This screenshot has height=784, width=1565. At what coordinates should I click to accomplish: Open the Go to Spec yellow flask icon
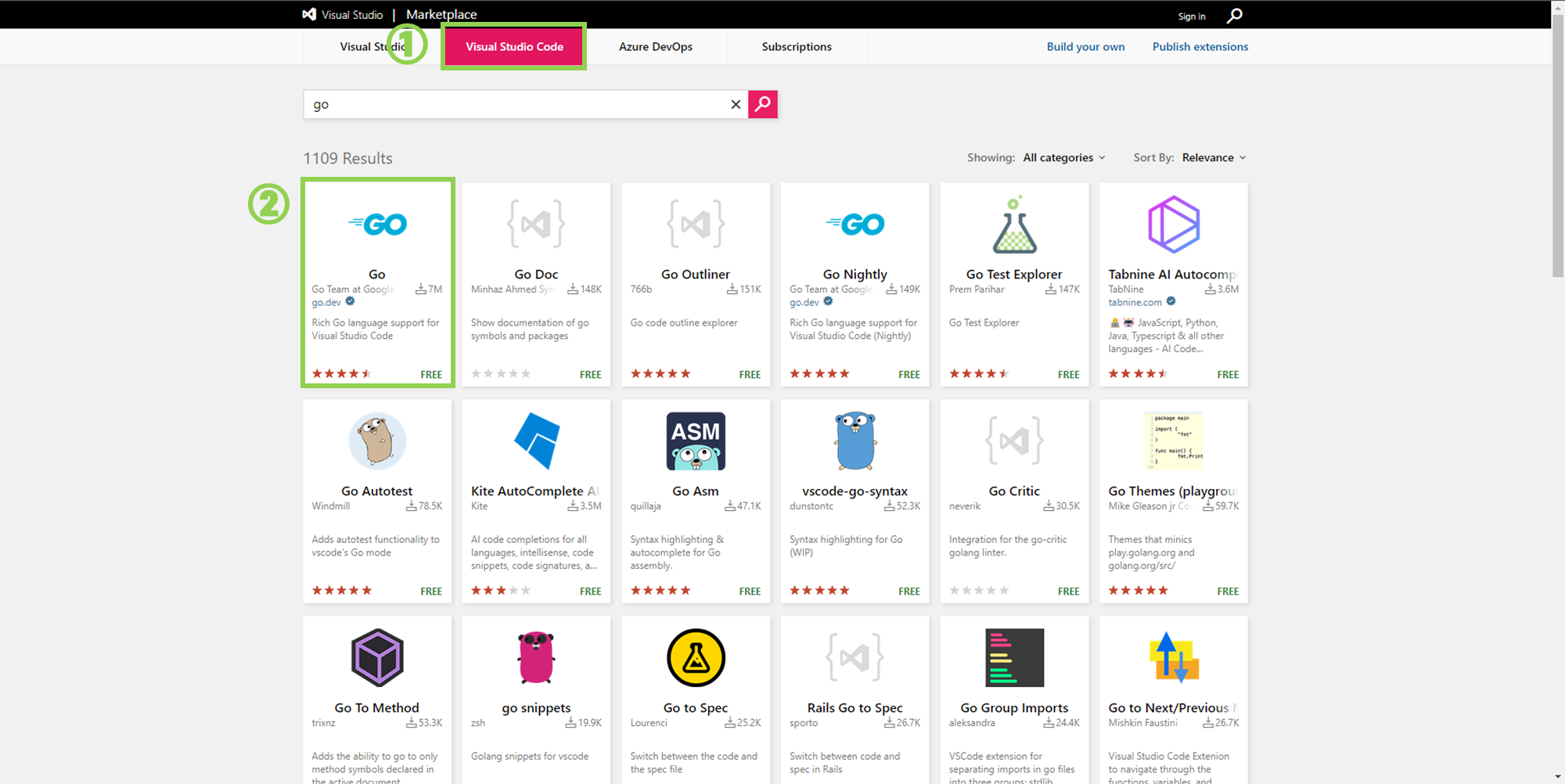(696, 658)
